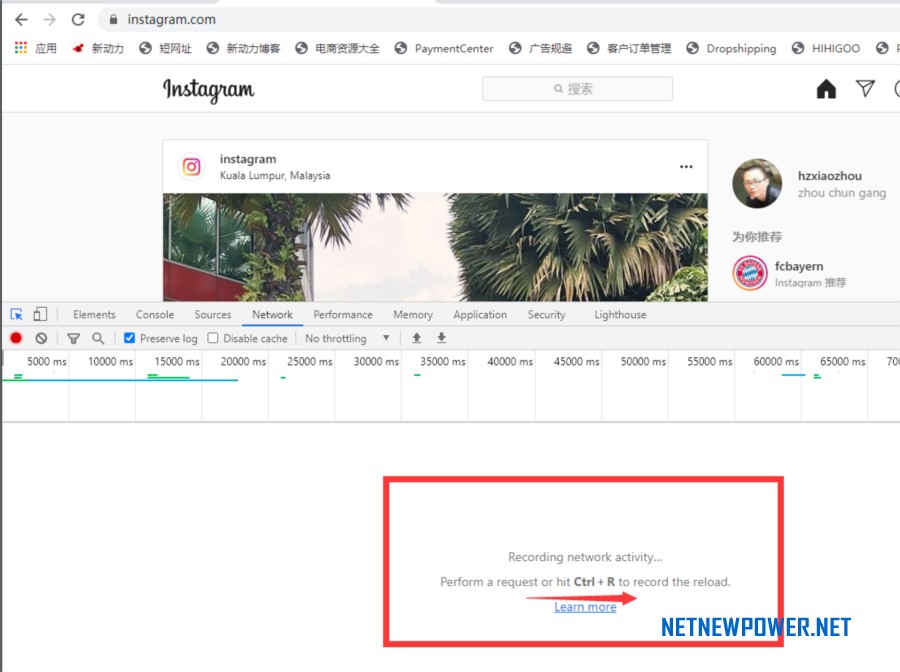
Task: Click the 15000 ms timeline marker
Action: pyautogui.click(x=177, y=362)
